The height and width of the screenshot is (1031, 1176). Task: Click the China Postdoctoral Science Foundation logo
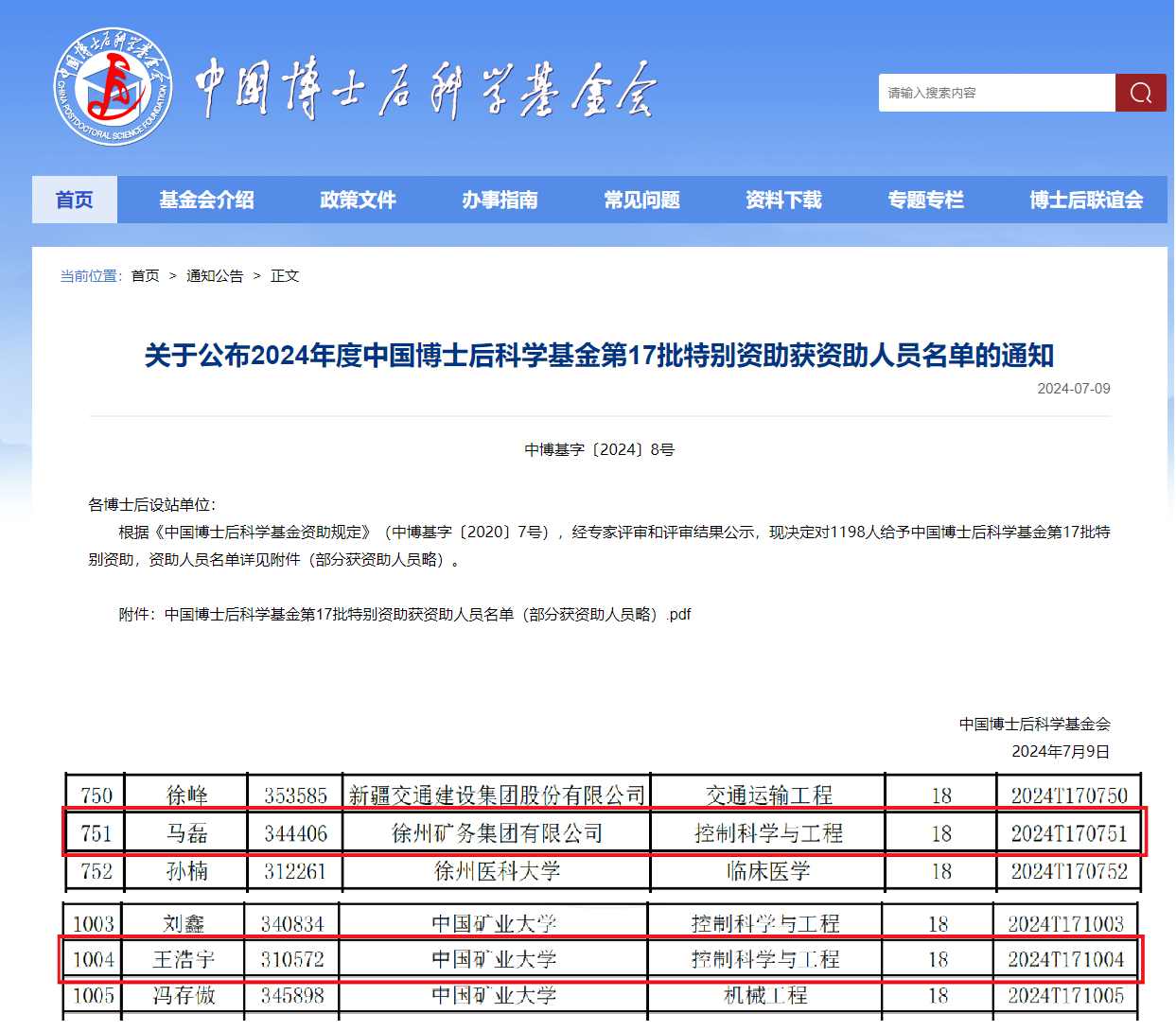[x=114, y=87]
